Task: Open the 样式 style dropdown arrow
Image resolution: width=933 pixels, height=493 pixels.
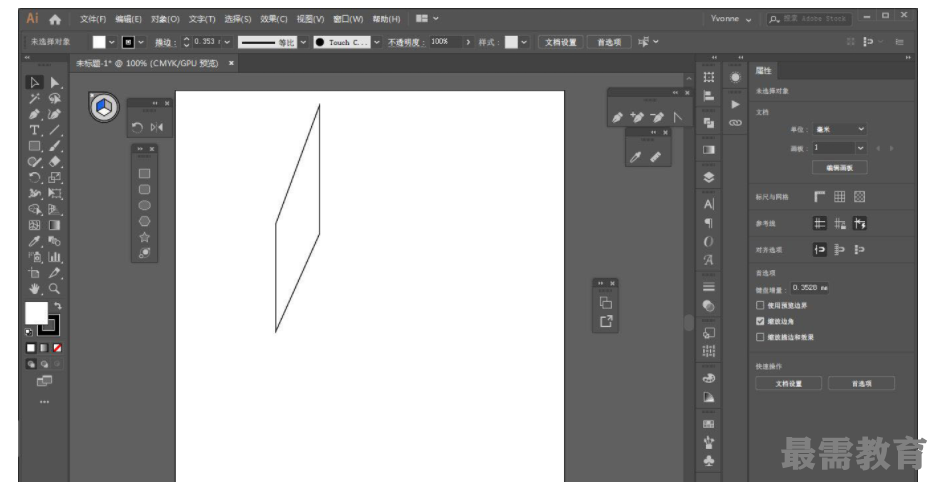Action: 524,42
